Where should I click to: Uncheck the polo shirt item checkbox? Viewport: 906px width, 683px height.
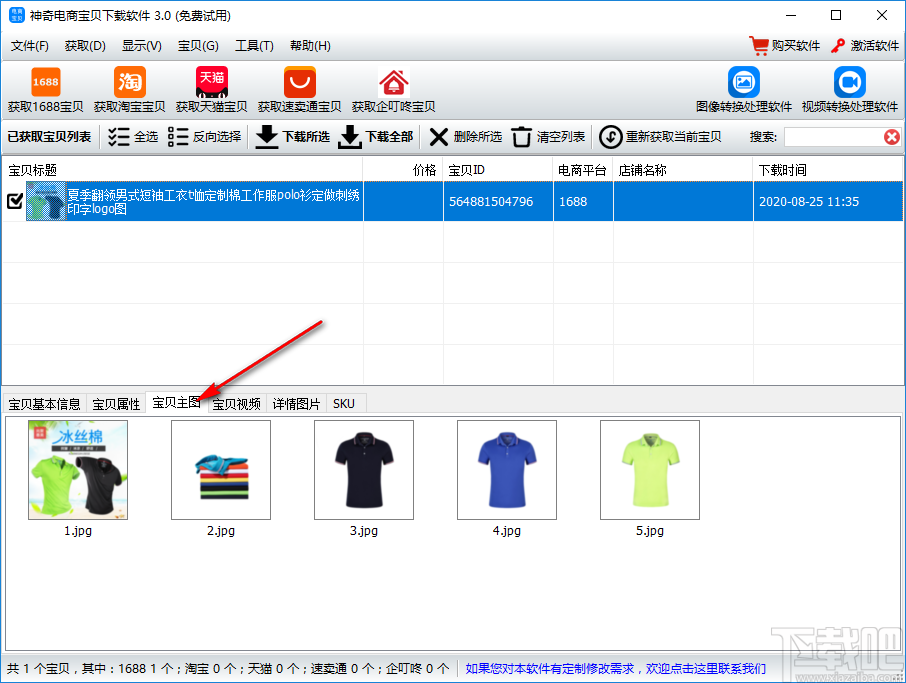14,201
